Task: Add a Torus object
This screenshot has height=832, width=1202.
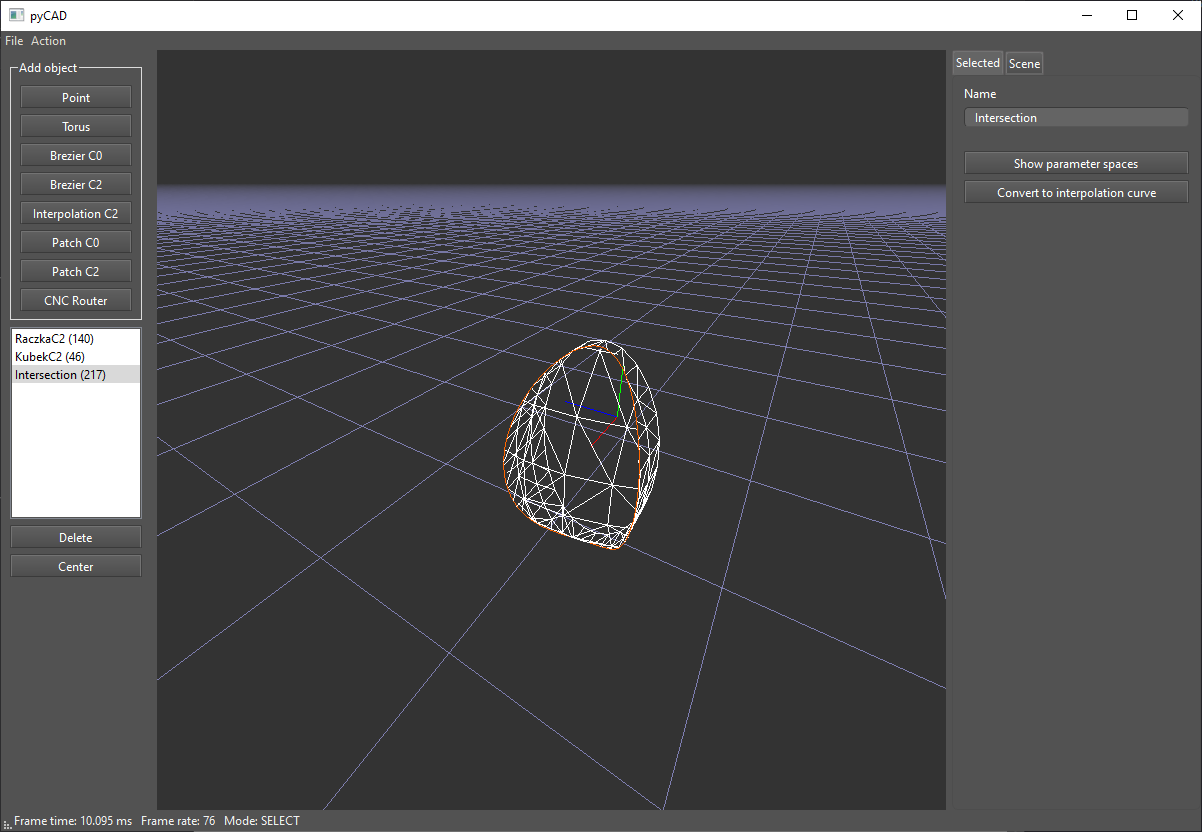Action: (x=75, y=126)
